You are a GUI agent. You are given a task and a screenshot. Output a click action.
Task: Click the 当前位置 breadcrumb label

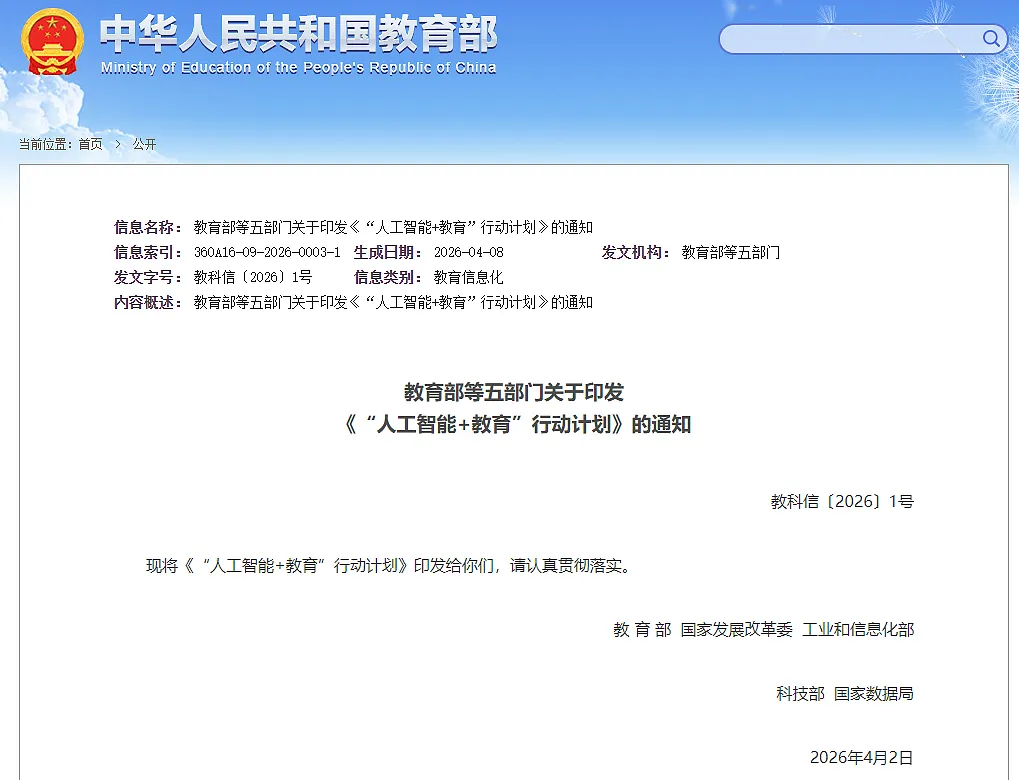[45, 144]
